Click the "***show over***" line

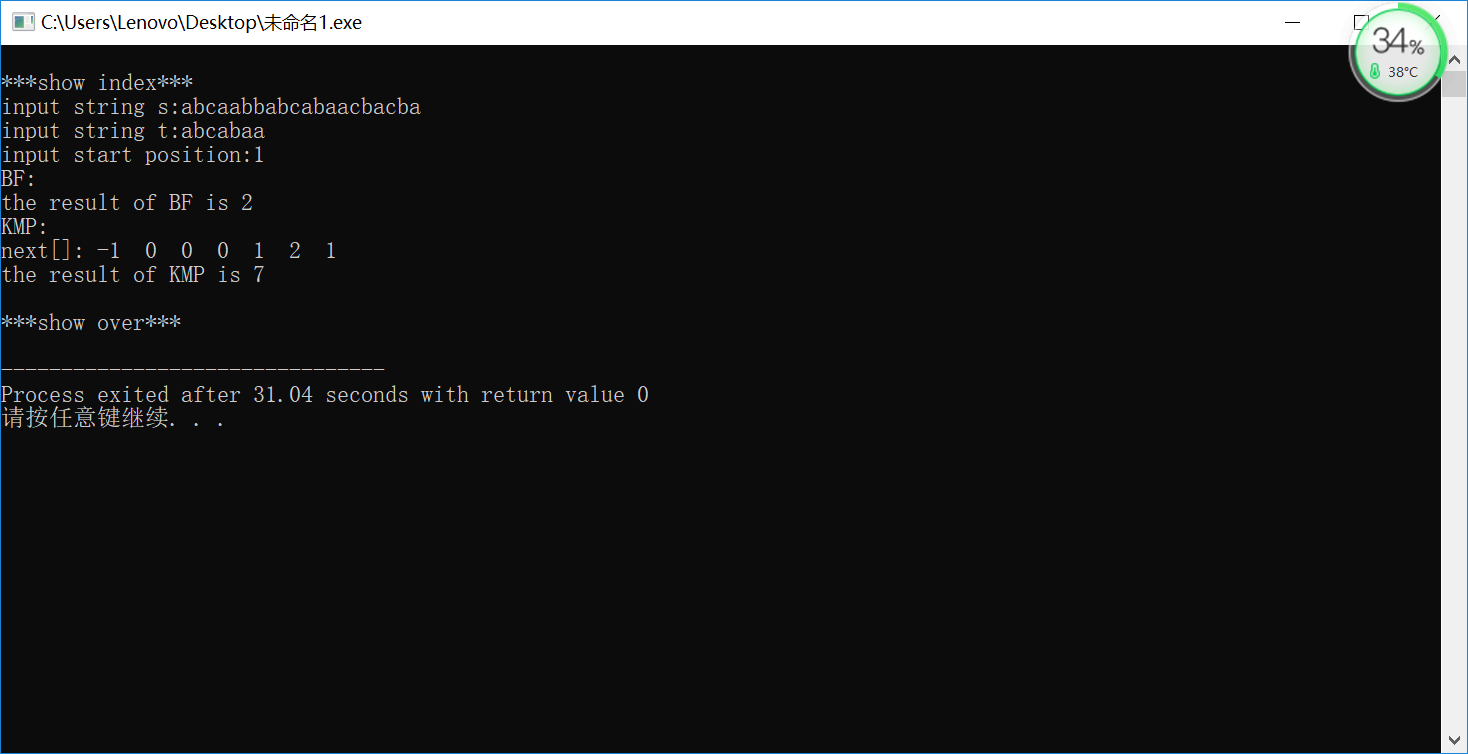coord(91,323)
